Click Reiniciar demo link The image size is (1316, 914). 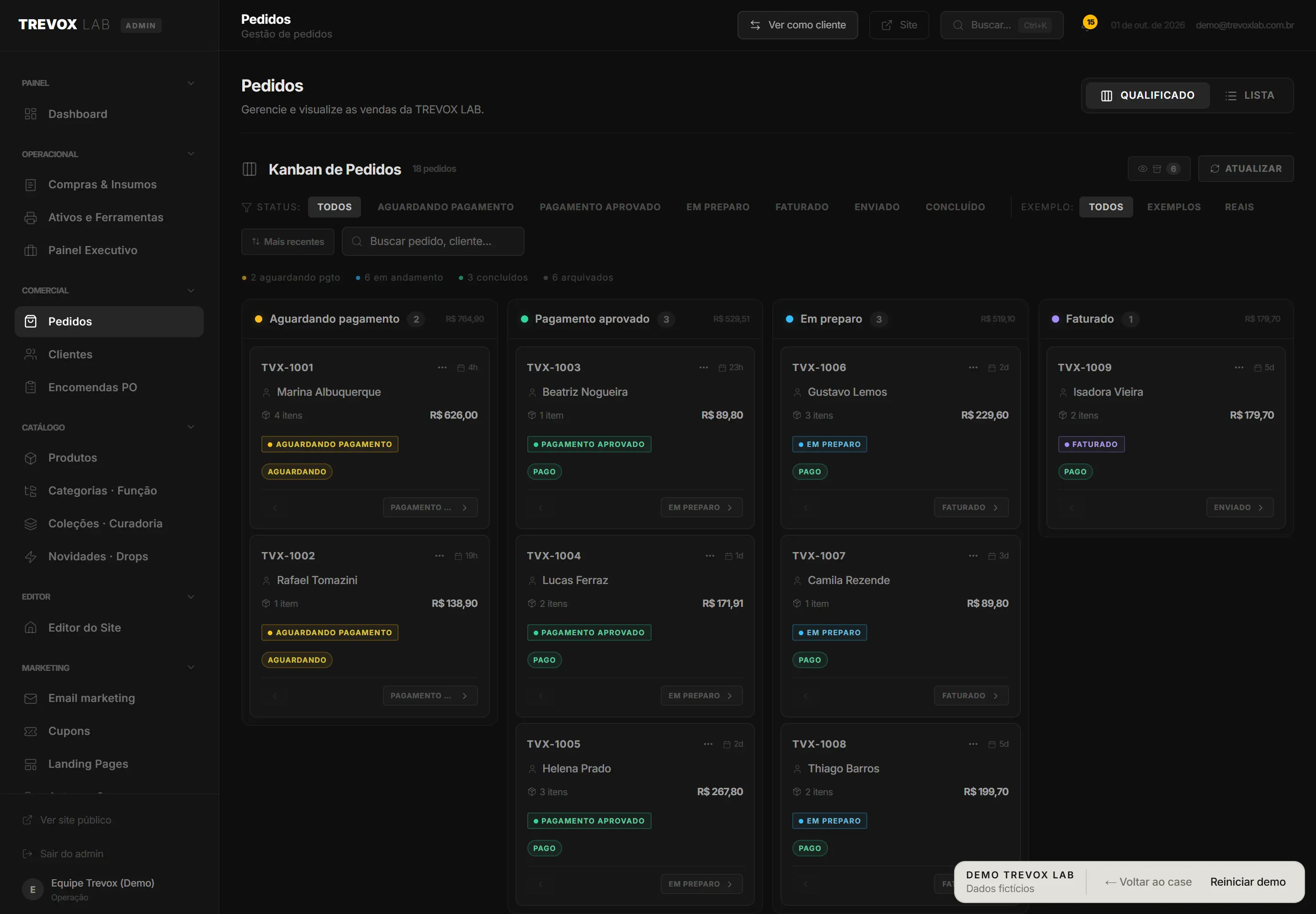point(1247,882)
